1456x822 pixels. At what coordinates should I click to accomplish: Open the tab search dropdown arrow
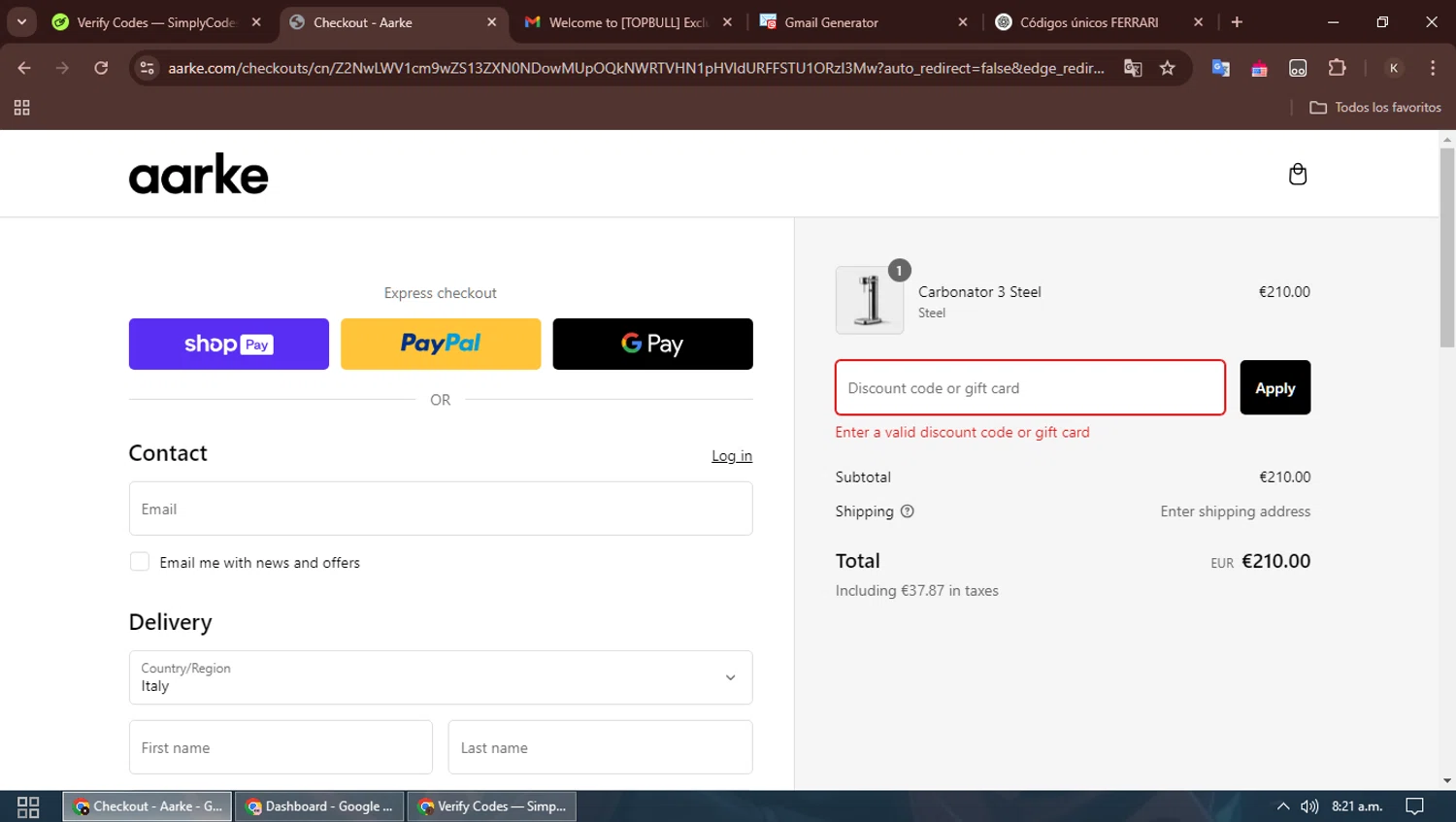(x=21, y=22)
